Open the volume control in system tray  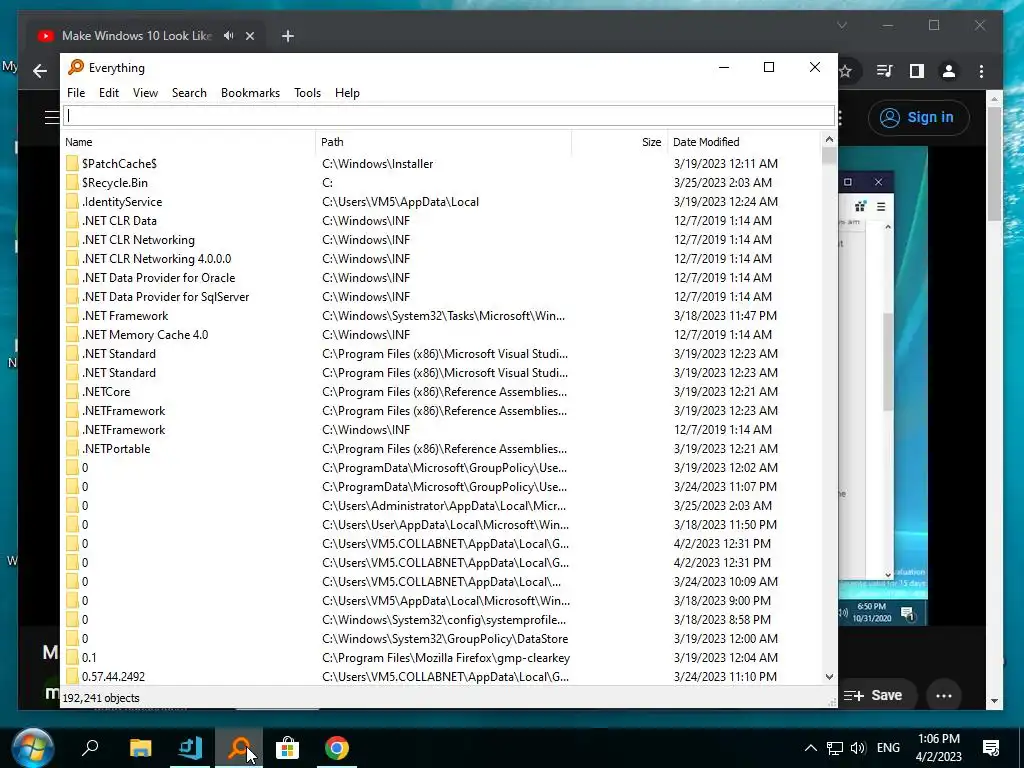[x=858, y=748]
